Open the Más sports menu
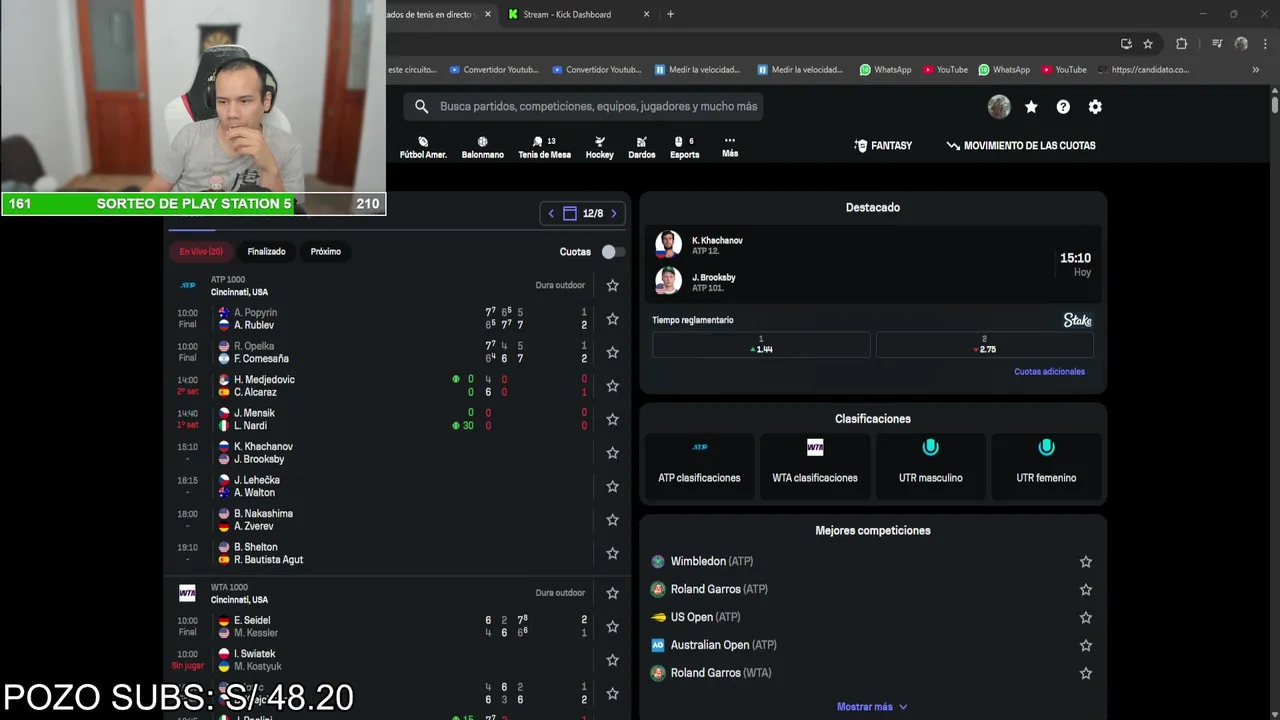This screenshot has width=1280, height=720. [x=730, y=147]
